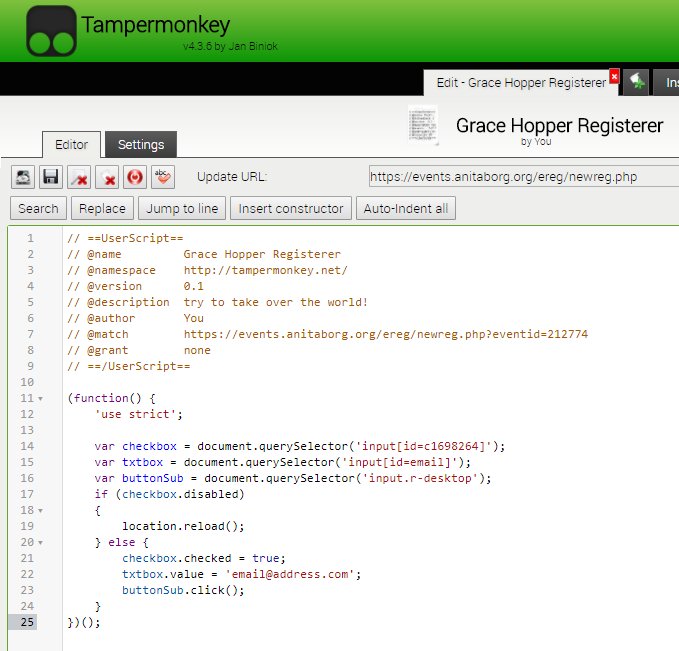679x651 pixels.
Task: Click the 'checkbox.checked = true;' line
Action: (204, 559)
